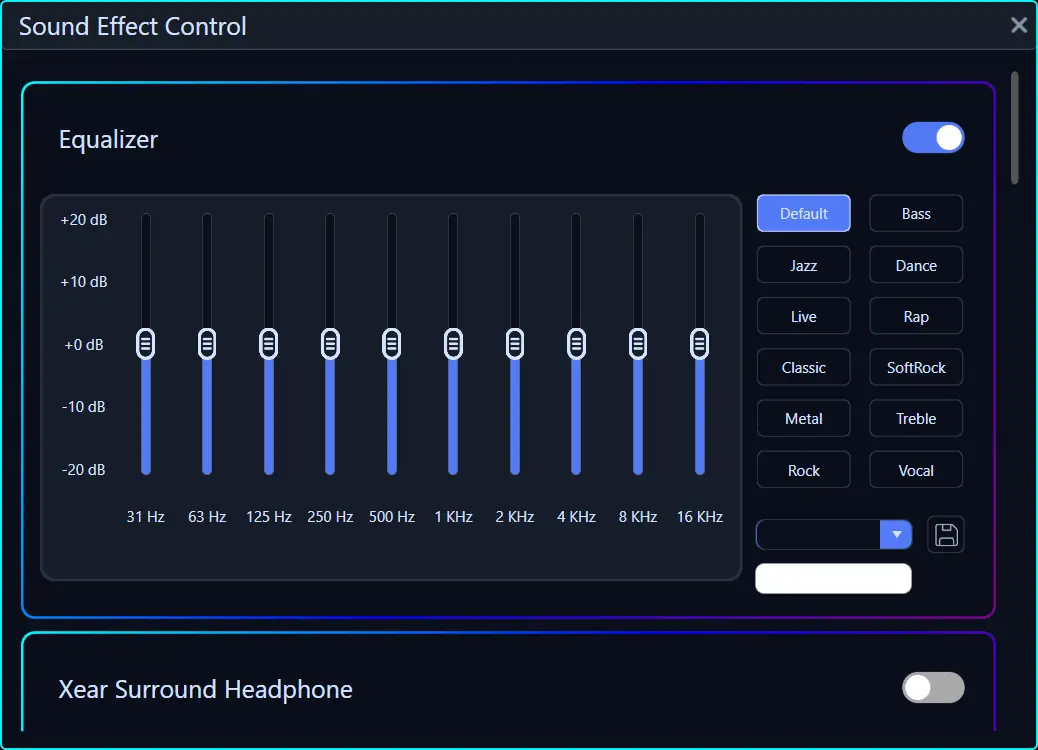The width and height of the screenshot is (1038, 750).
Task: Select the Vocal preset
Action: tap(916, 470)
